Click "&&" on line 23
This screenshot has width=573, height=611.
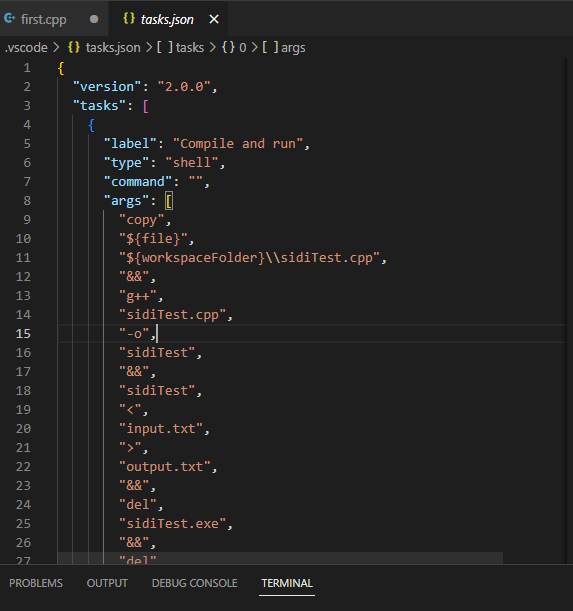click(134, 486)
